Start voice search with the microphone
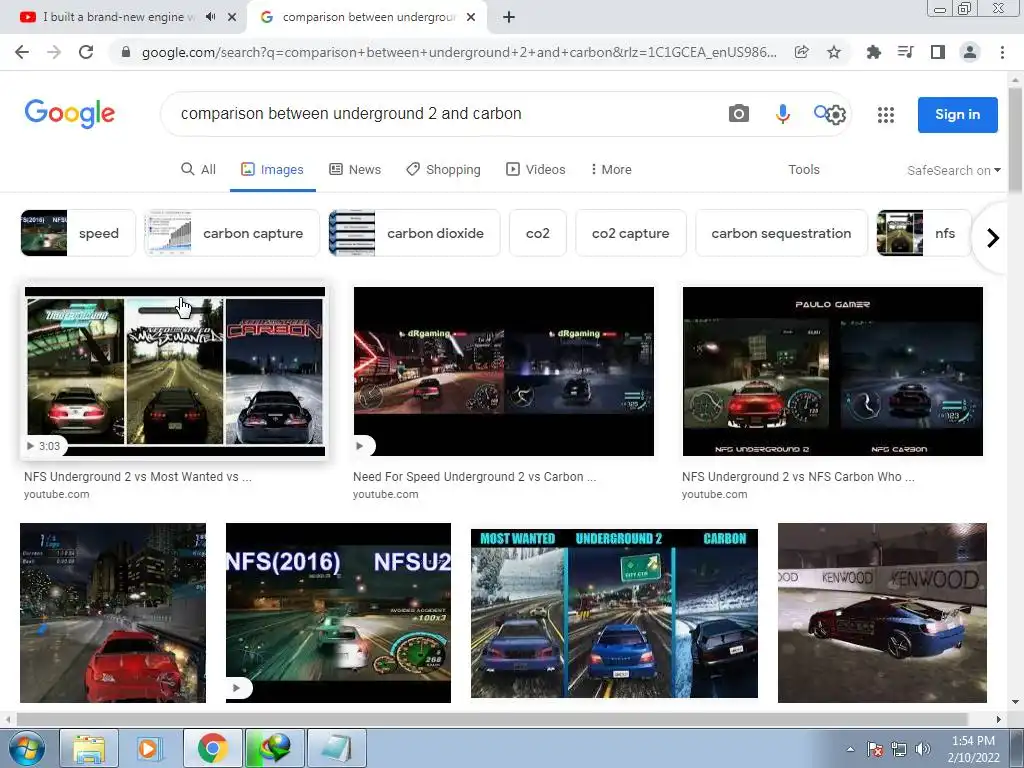This screenshot has width=1024, height=768. tap(782, 114)
